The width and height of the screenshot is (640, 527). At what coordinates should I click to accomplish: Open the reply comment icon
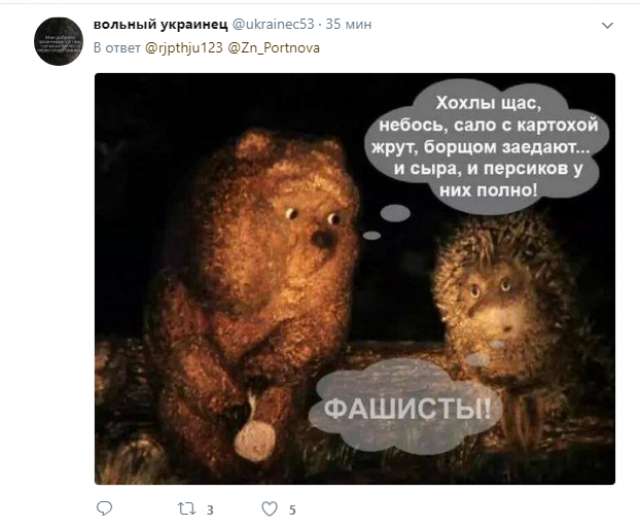pyautogui.click(x=104, y=509)
